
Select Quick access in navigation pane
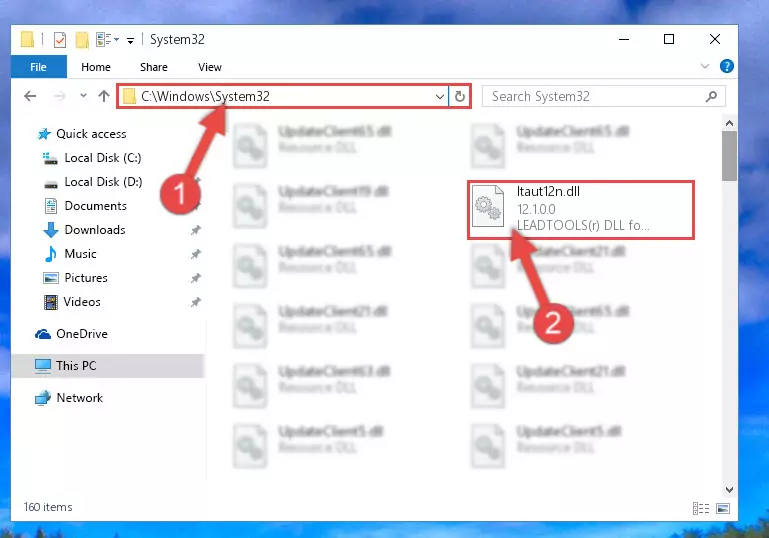91,134
